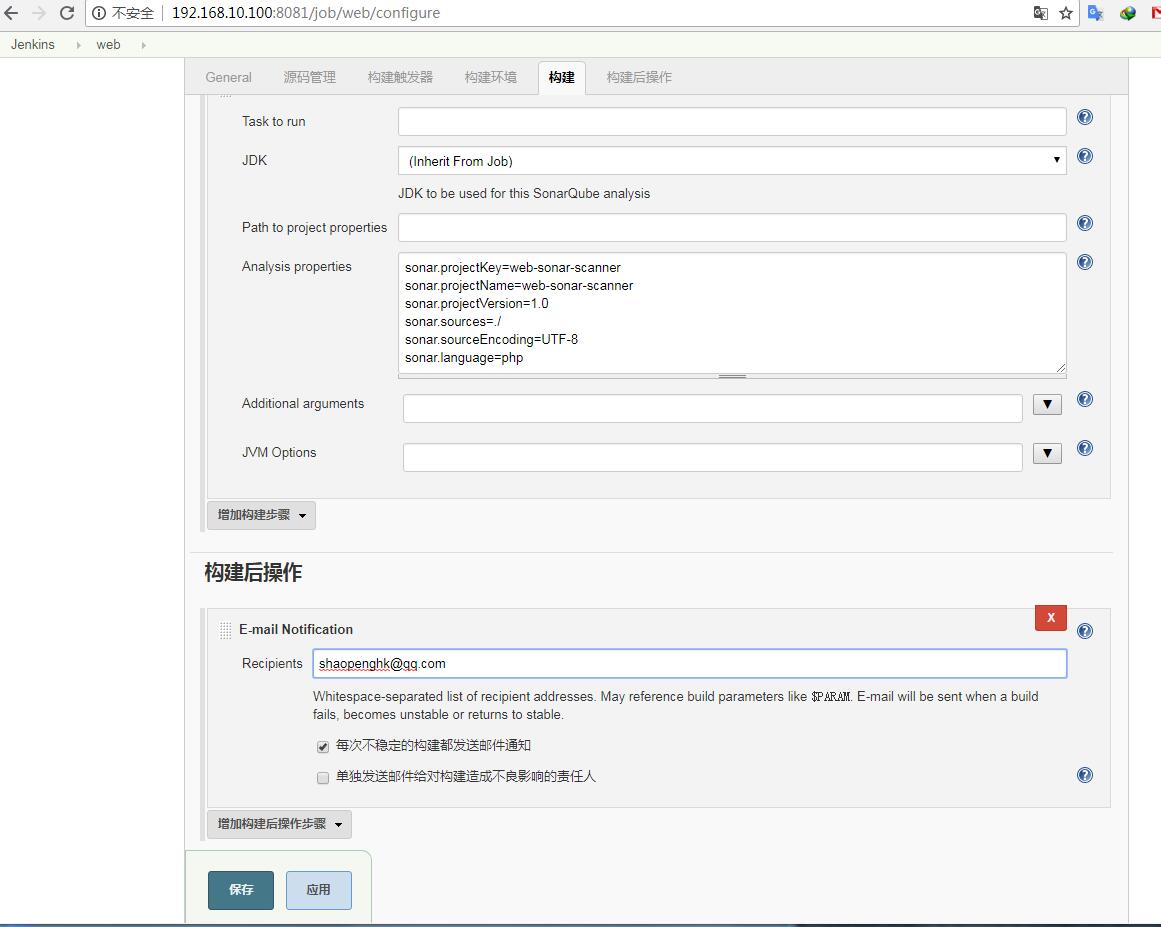1161x927 pixels.
Task: Open 增加构建后操作步骤 dropdown menu
Action: tap(279, 824)
